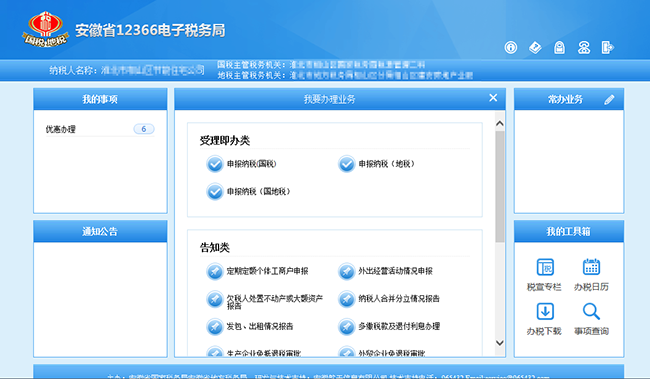
Task: Click the telephone service icon in header
Action: 584,48
